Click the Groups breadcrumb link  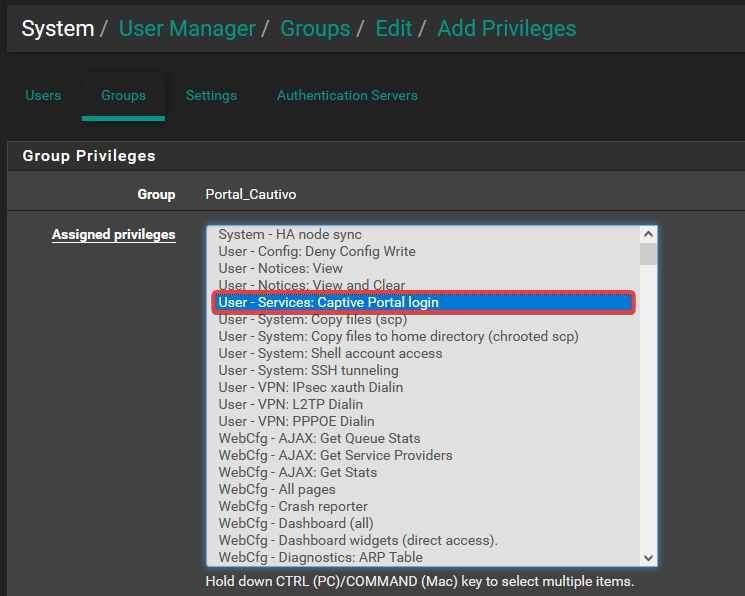point(317,28)
